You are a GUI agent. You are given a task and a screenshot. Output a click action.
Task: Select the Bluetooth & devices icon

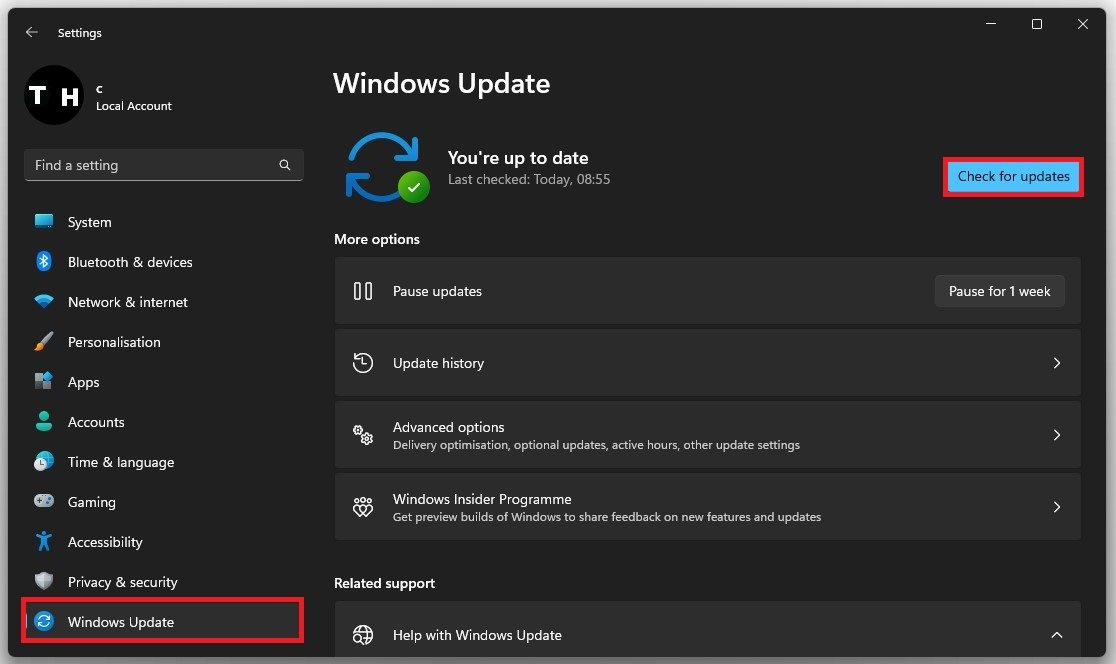pyautogui.click(x=44, y=262)
